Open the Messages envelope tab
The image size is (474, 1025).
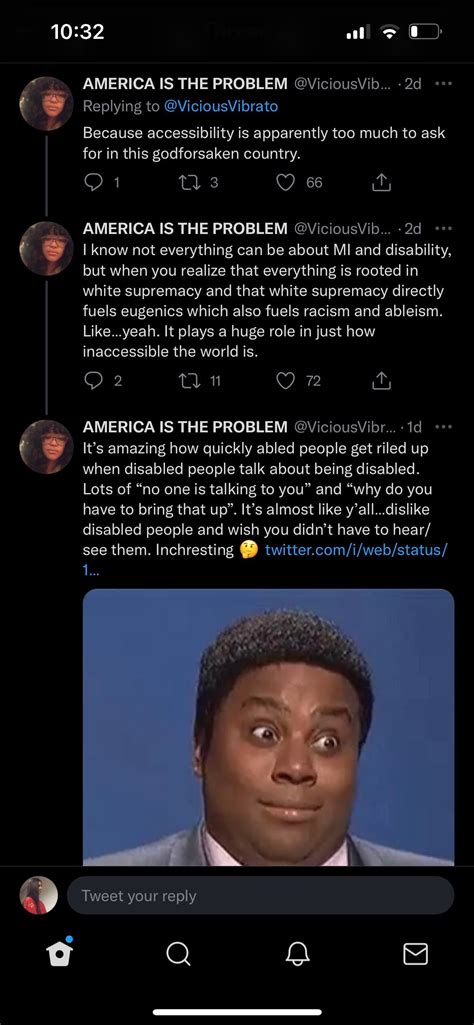click(415, 954)
